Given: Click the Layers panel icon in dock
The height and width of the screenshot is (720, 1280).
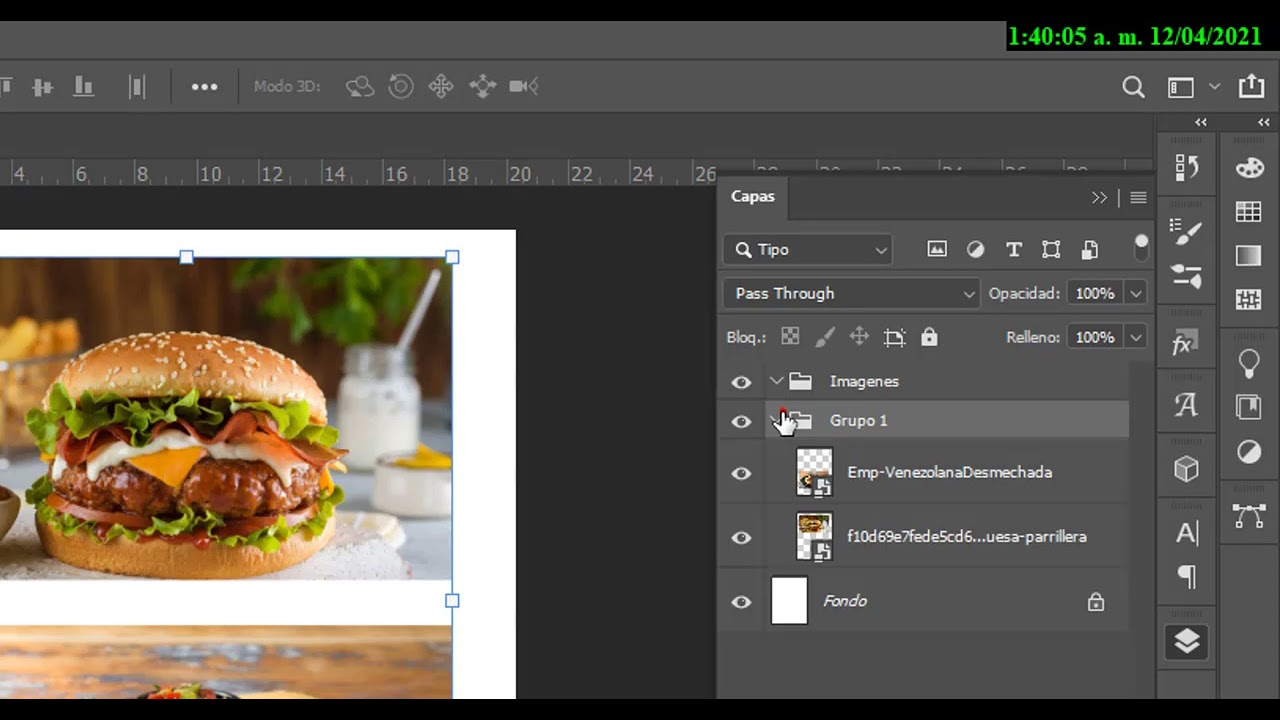Looking at the screenshot, I should [1187, 642].
